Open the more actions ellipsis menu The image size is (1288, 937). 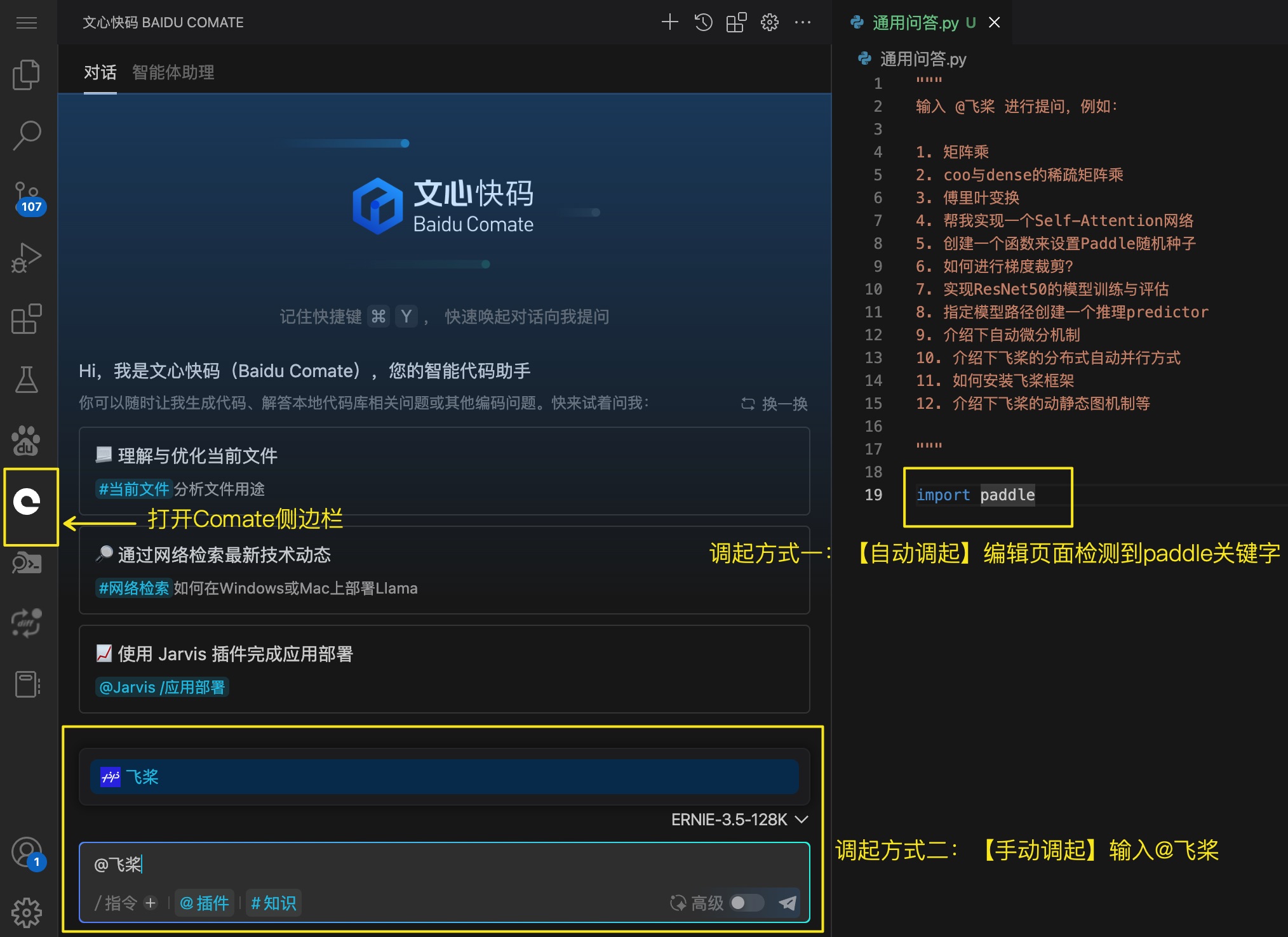(803, 23)
